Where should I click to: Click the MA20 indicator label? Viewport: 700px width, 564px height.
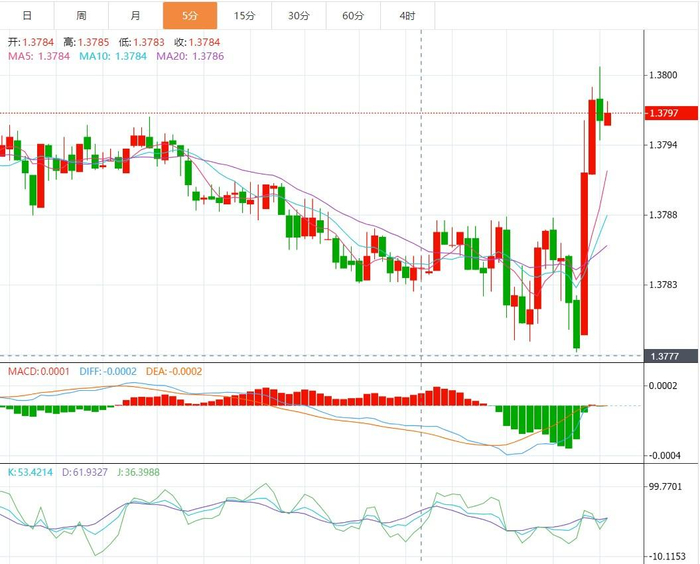190,56
